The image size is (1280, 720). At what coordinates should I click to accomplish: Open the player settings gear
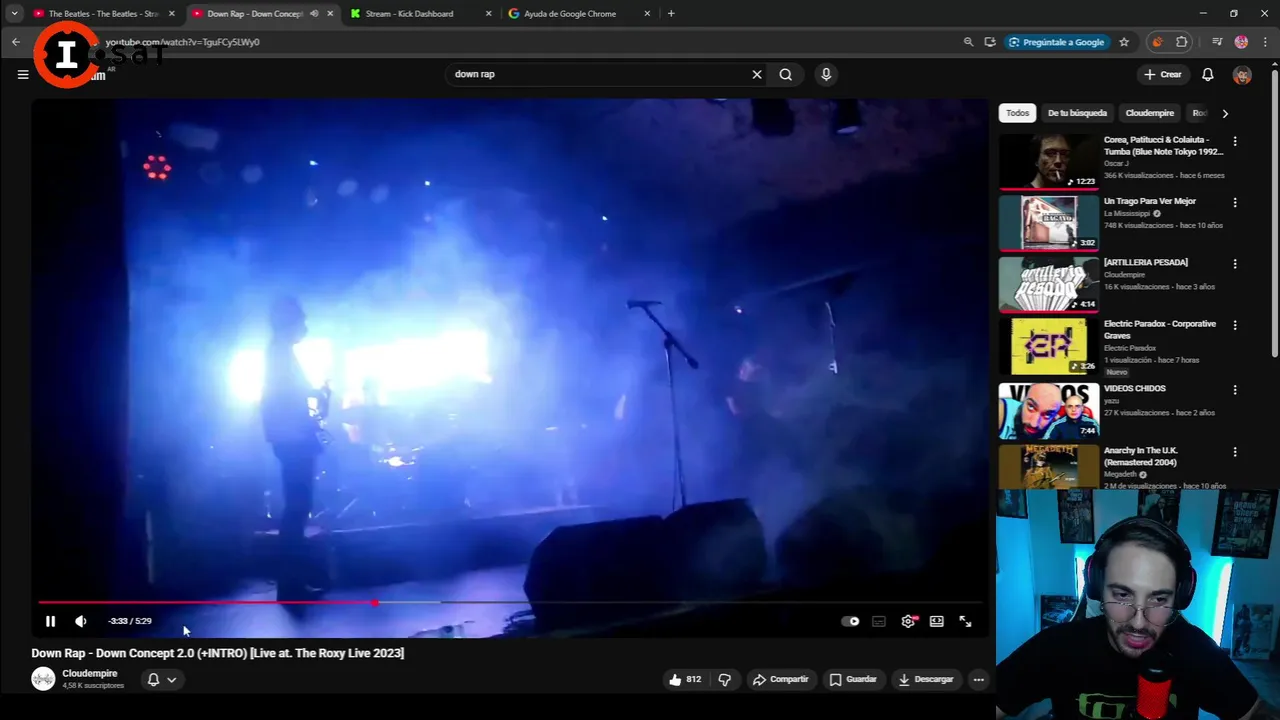908,621
